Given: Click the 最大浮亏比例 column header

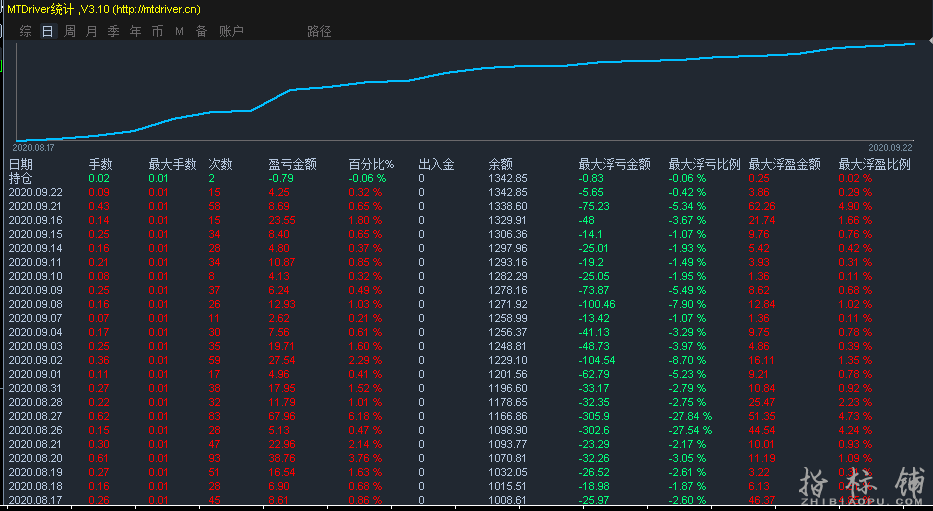Looking at the screenshot, I should click(704, 164).
